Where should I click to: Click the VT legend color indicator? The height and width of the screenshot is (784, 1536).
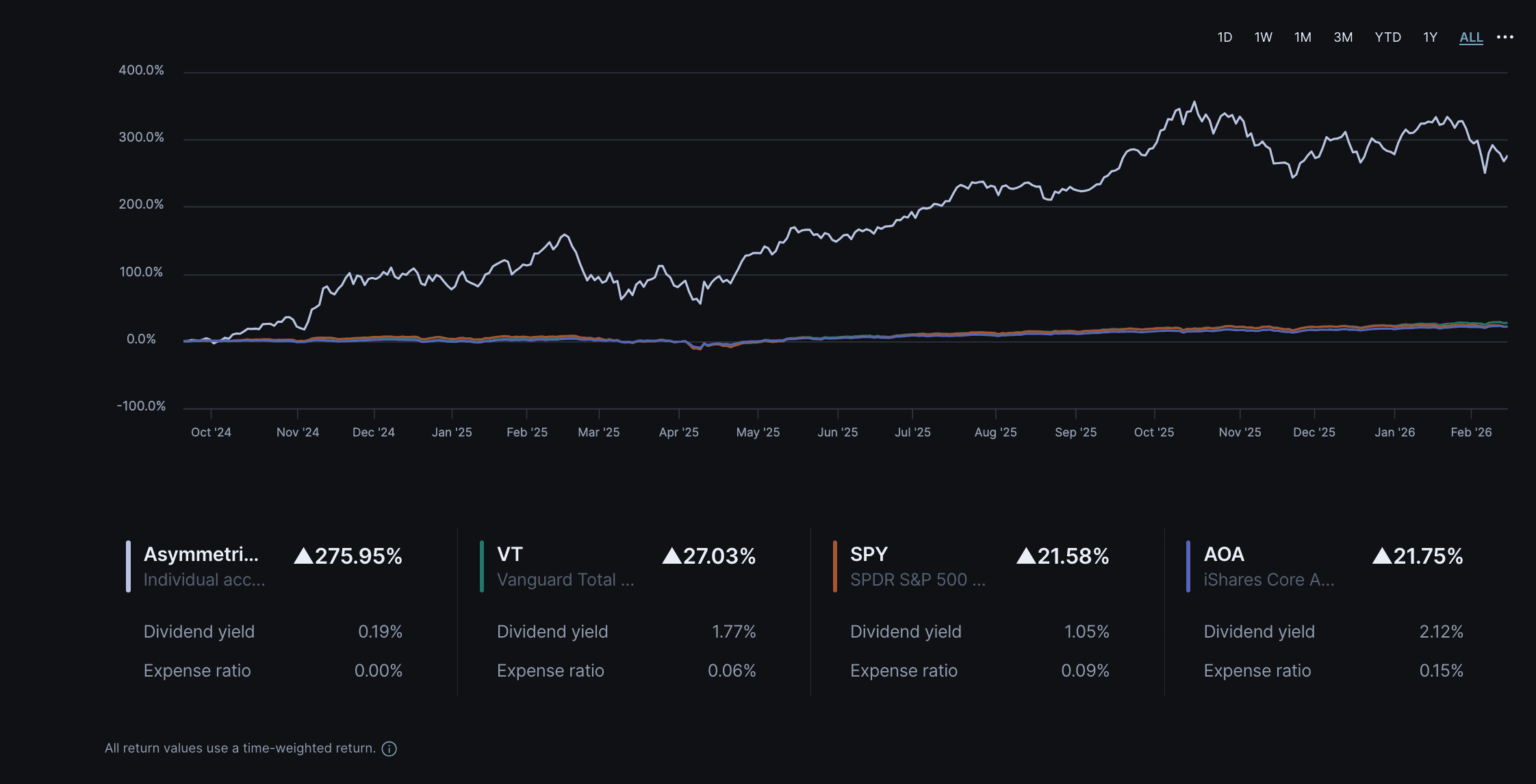click(483, 565)
